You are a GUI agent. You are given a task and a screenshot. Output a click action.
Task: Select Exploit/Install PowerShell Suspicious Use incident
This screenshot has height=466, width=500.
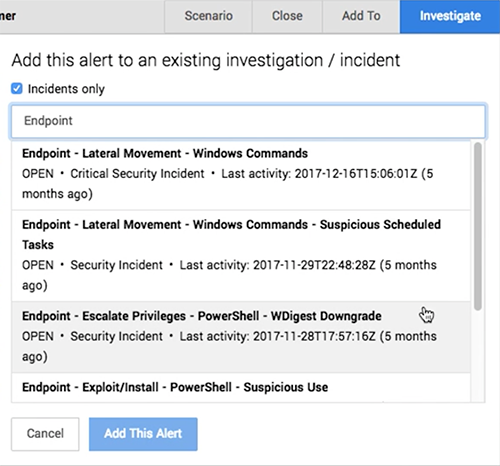click(241, 388)
